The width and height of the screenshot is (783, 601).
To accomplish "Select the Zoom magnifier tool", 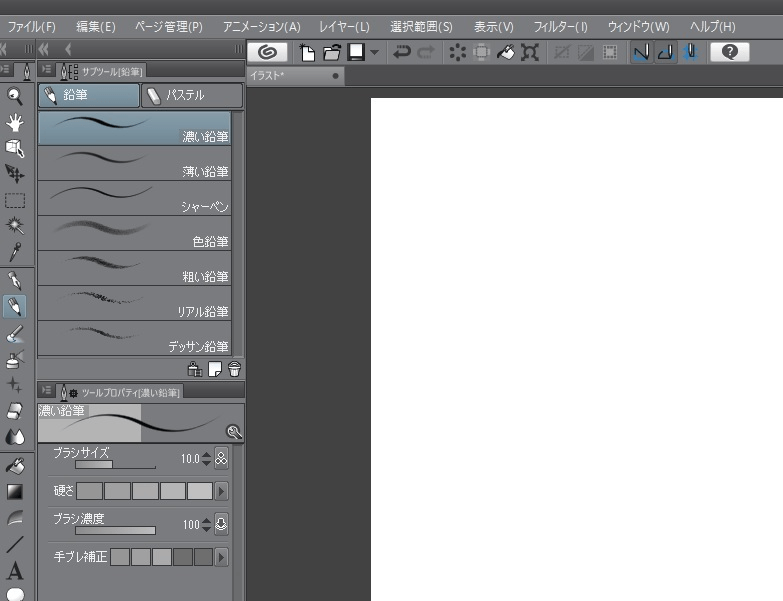I will pos(15,96).
